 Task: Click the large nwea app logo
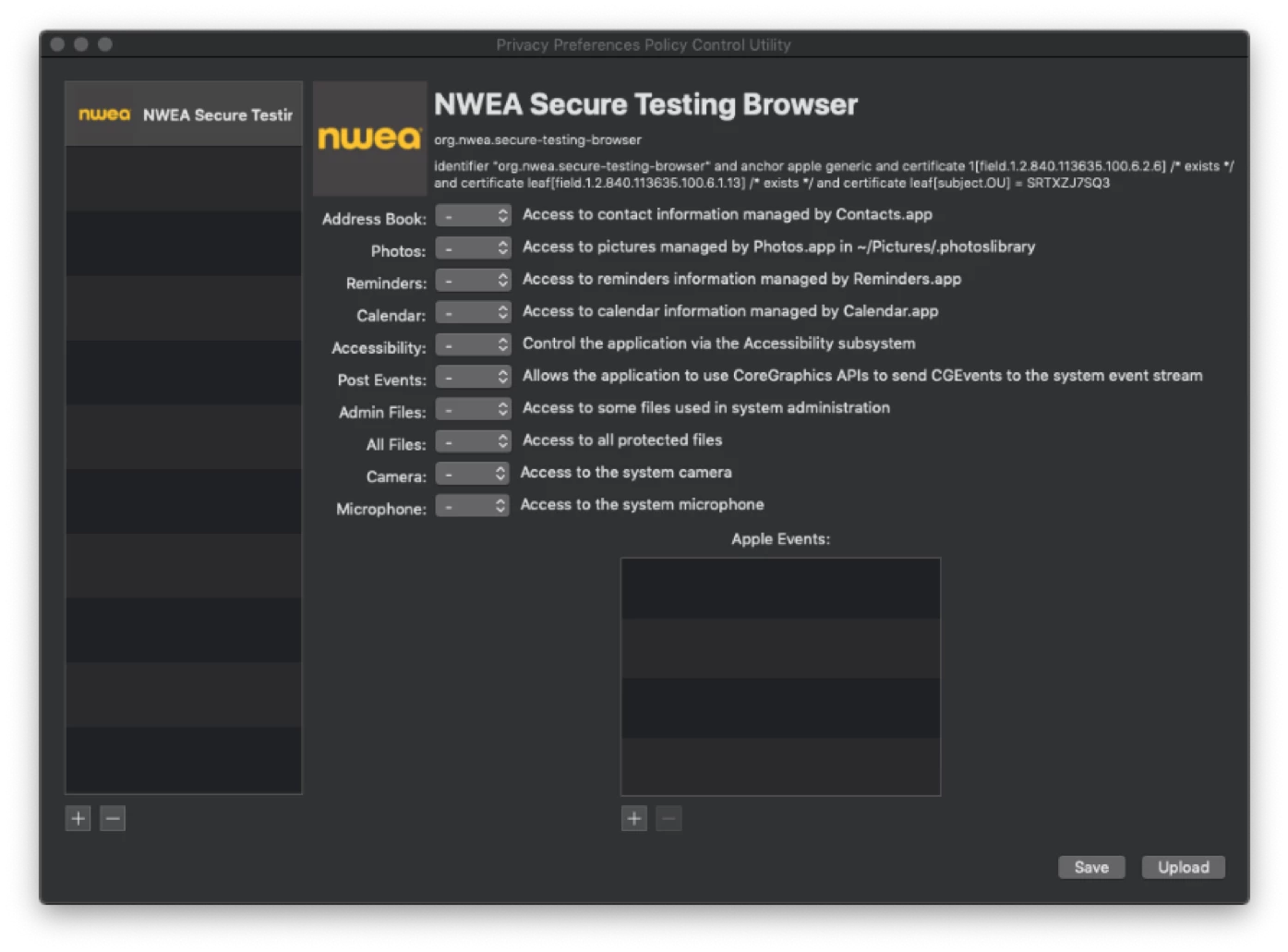coord(369,139)
